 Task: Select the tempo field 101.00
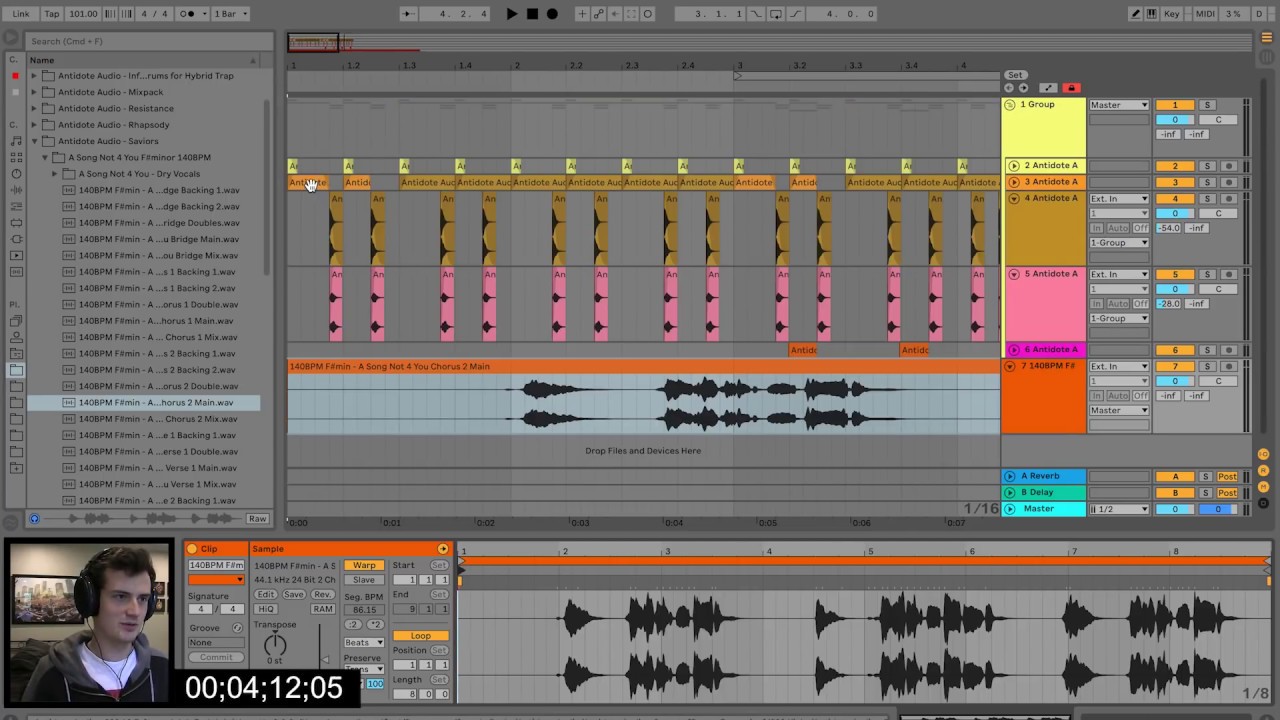(84, 14)
